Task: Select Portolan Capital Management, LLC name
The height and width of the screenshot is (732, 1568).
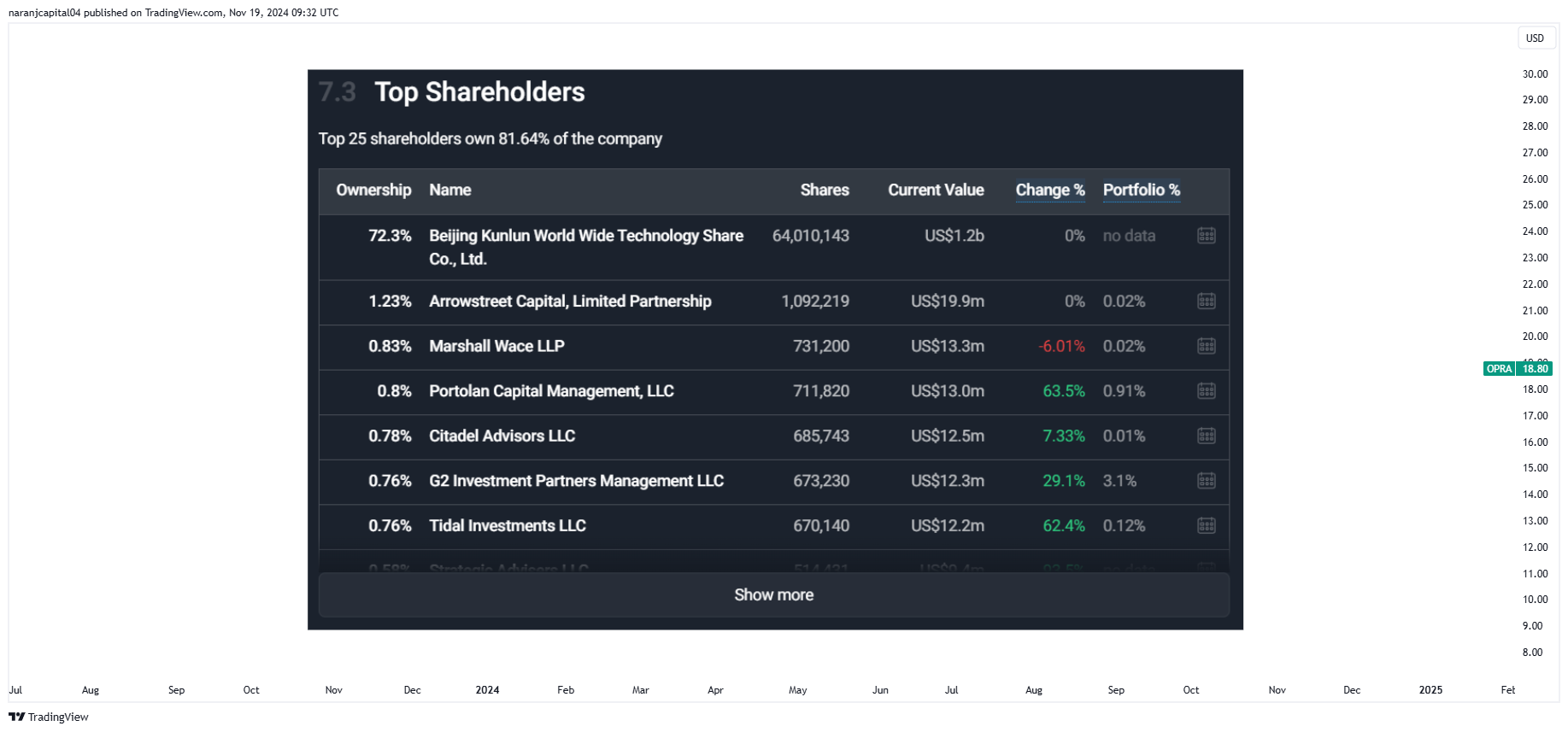Action: pyautogui.click(x=551, y=391)
